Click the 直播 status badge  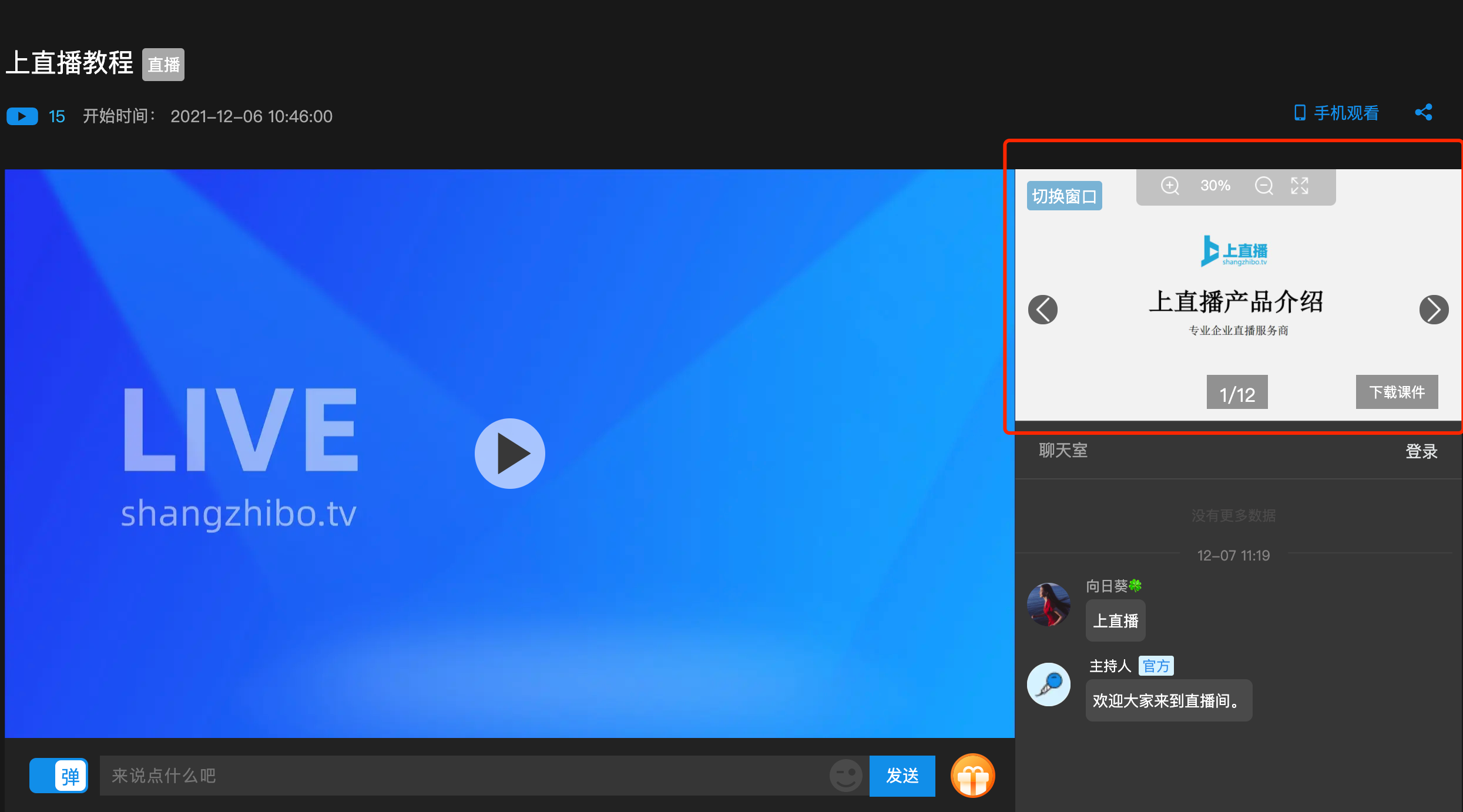click(163, 64)
